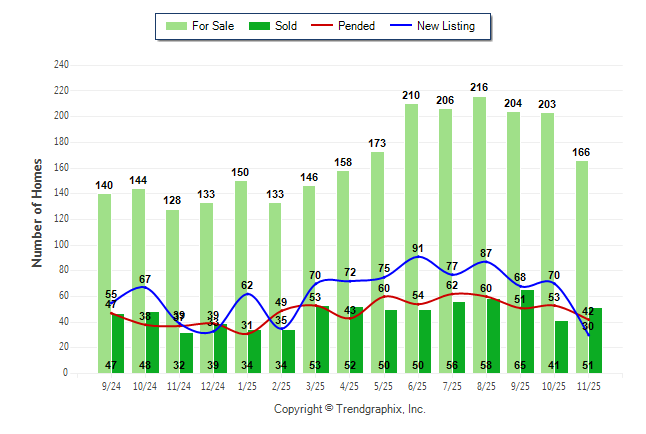The image size is (646, 434).
Task: Click the 11/25 x-axis date label
Action: [590, 384]
